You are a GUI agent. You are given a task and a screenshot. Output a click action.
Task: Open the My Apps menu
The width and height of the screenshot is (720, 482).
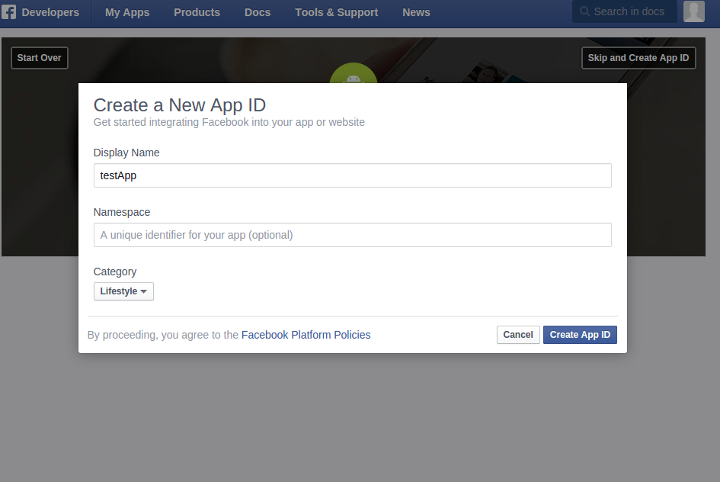127,12
